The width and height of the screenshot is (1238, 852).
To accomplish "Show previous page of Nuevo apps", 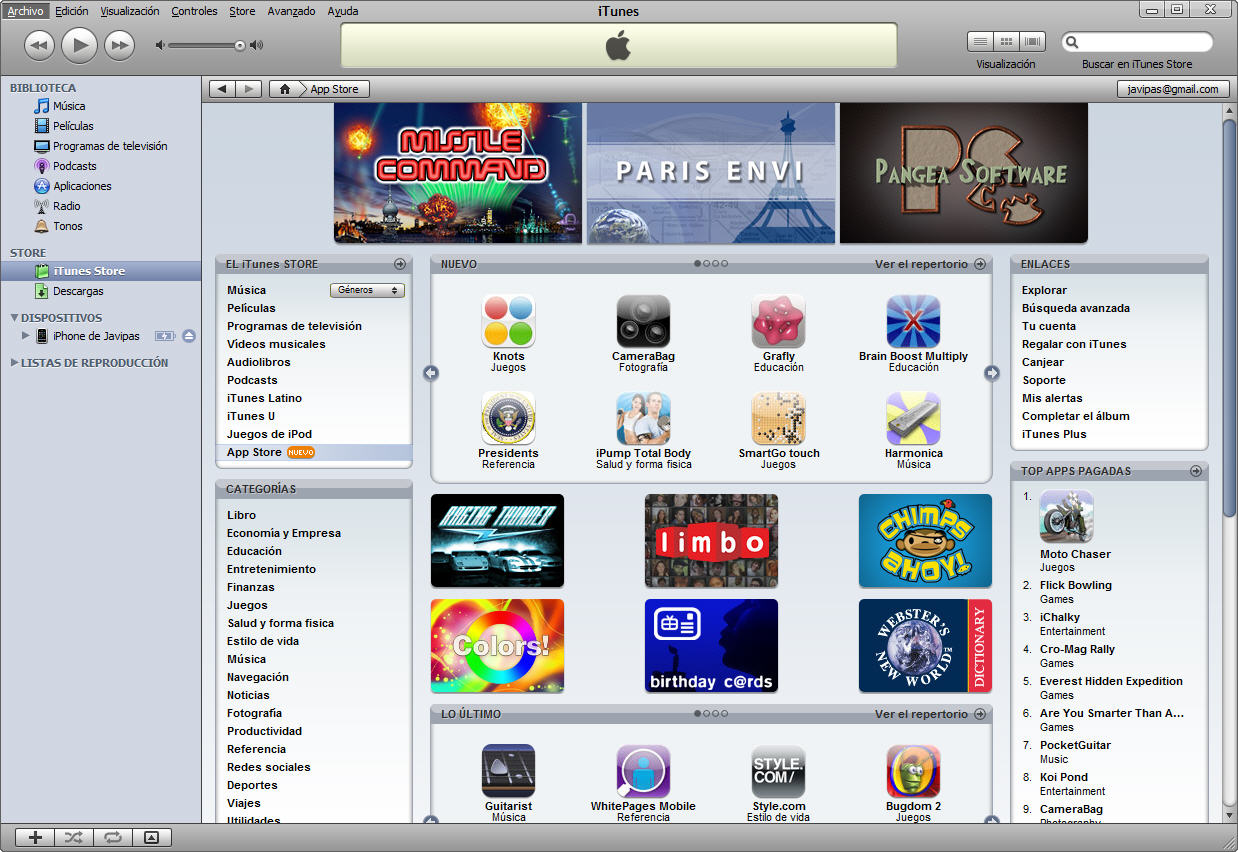I will click(x=431, y=373).
